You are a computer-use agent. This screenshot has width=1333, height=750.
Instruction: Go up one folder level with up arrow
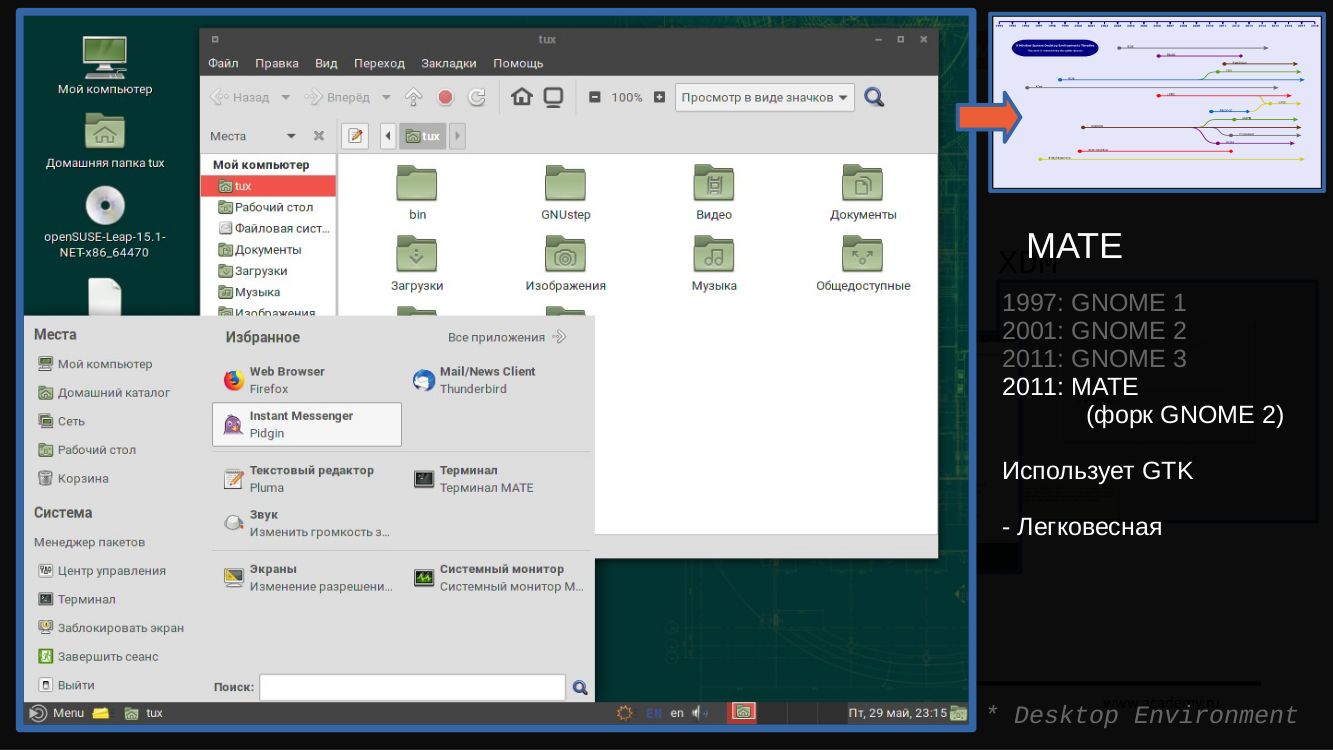pyautogui.click(x=413, y=98)
